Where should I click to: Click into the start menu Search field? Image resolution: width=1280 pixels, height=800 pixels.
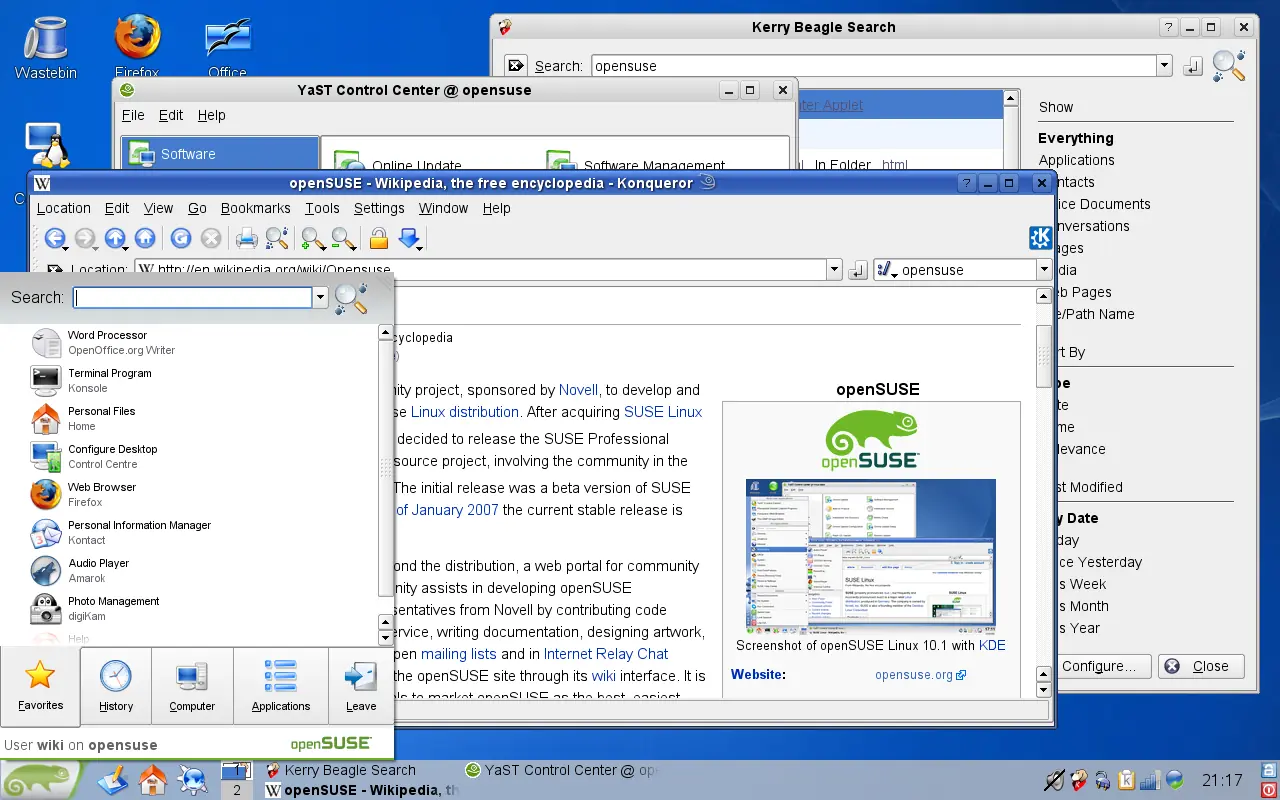tap(193, 297)
